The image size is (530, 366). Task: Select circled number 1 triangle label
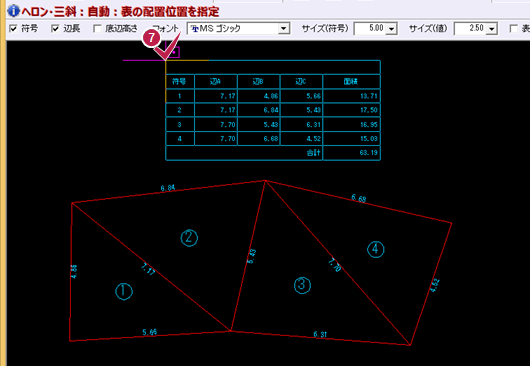[124, 291]
